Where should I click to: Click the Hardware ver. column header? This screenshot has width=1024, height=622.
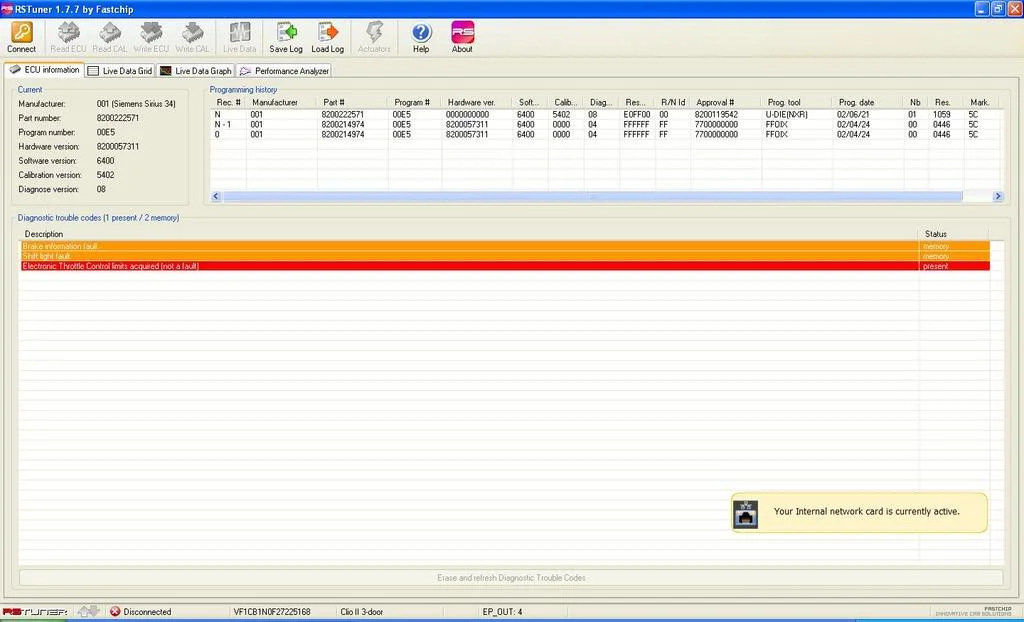pyautogui.click(x=477, y=103)
